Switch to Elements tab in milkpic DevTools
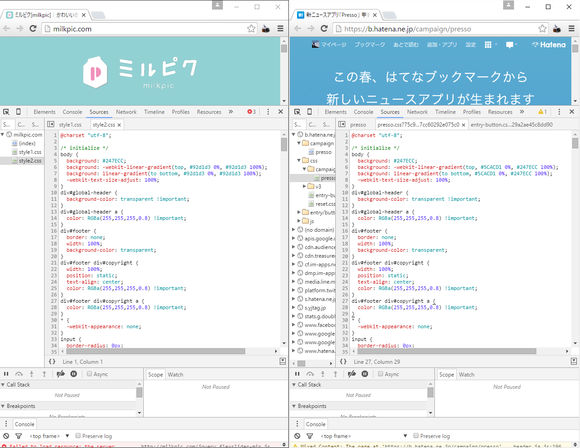This screenshot has height=448, width=580. tap(44, 112)
